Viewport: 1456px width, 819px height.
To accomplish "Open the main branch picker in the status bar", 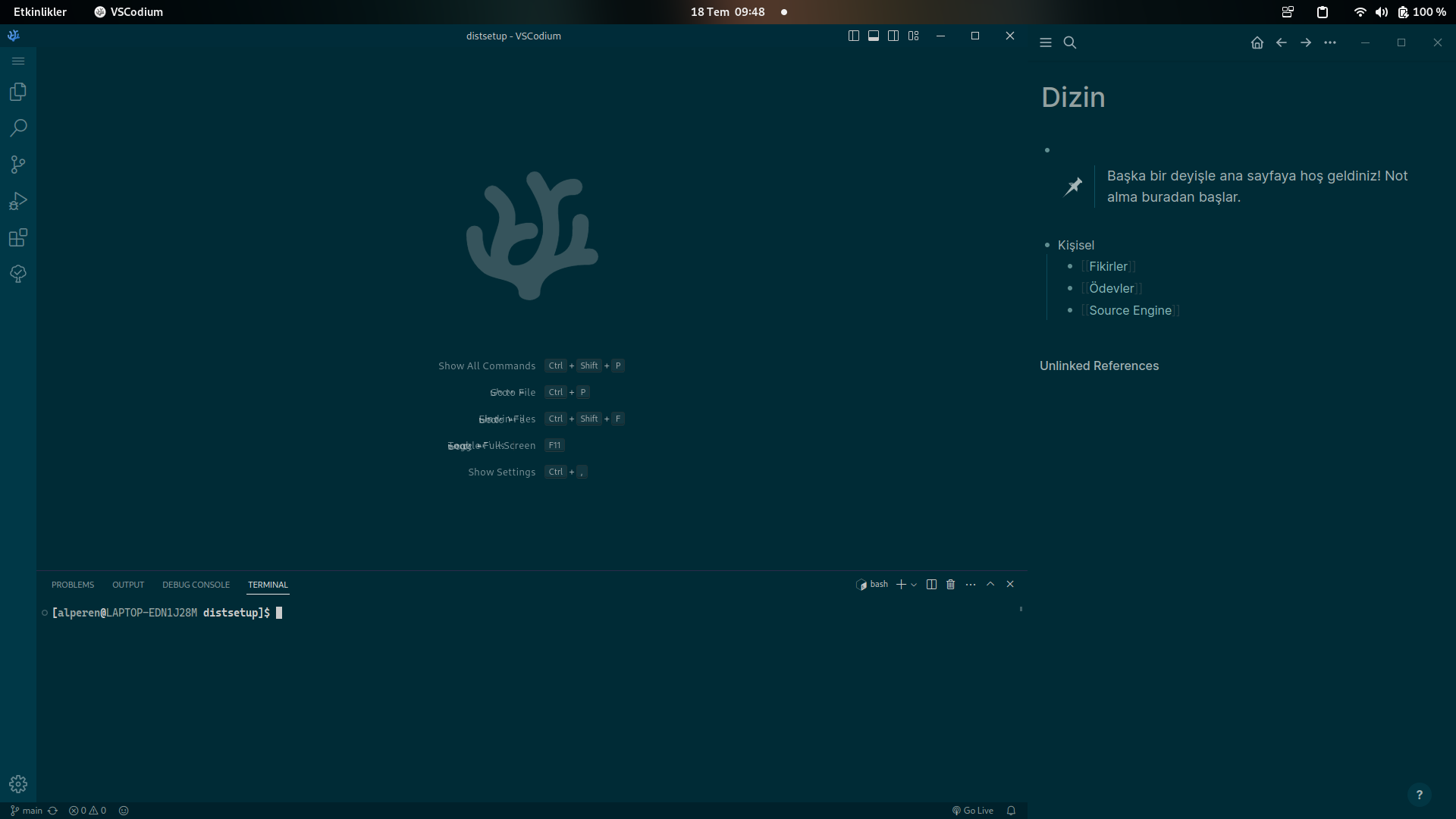I will 27,811.
